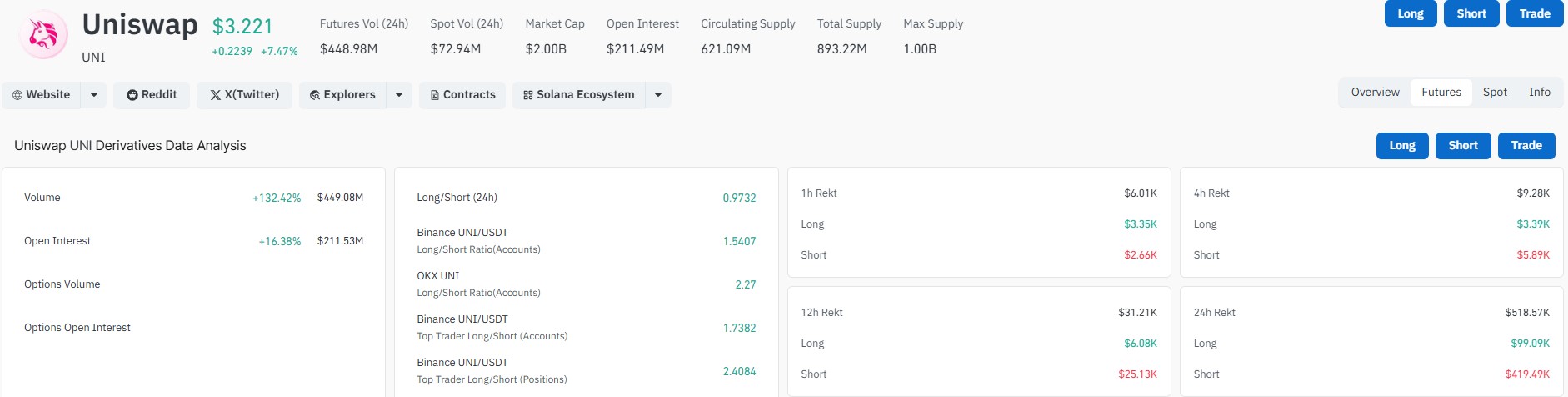Click the top header Trade button
The width and height of the screenshot is (1568, 397).
tap(1535, 13)
